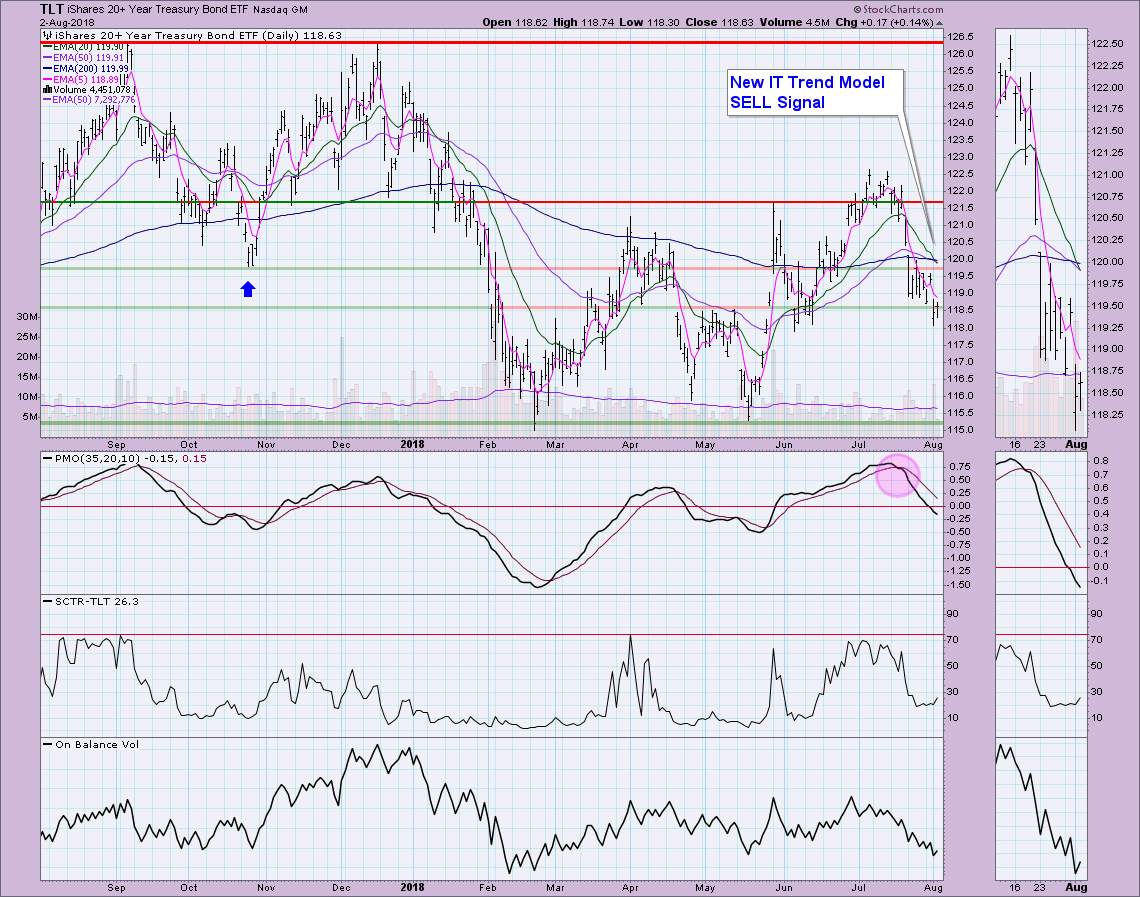Image resolution: width=1140 pixels, height=897 pixels.
Task: Click the volume bars icon in legend
Action: (x=45, y=88)
